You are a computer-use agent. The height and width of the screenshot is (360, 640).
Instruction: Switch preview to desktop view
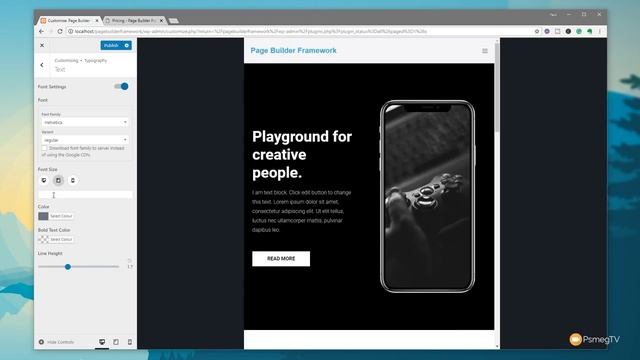102,342
